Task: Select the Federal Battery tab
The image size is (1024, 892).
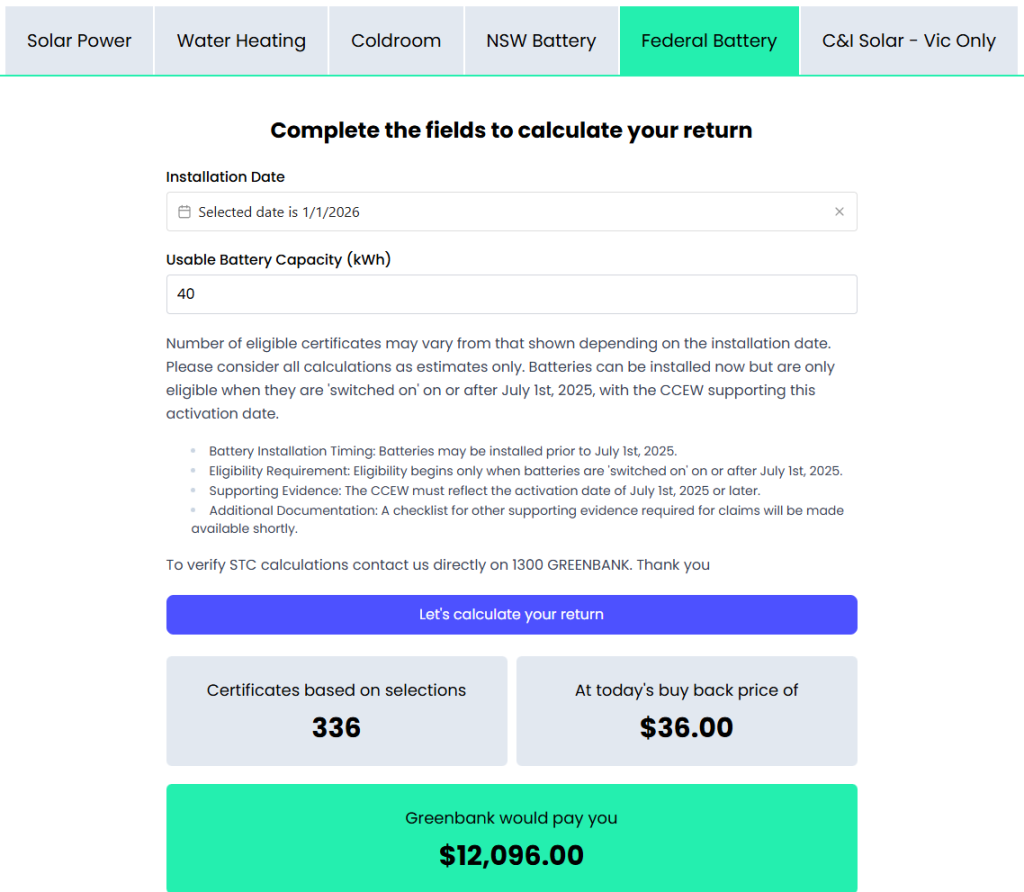Action: (x=709, y=41)
